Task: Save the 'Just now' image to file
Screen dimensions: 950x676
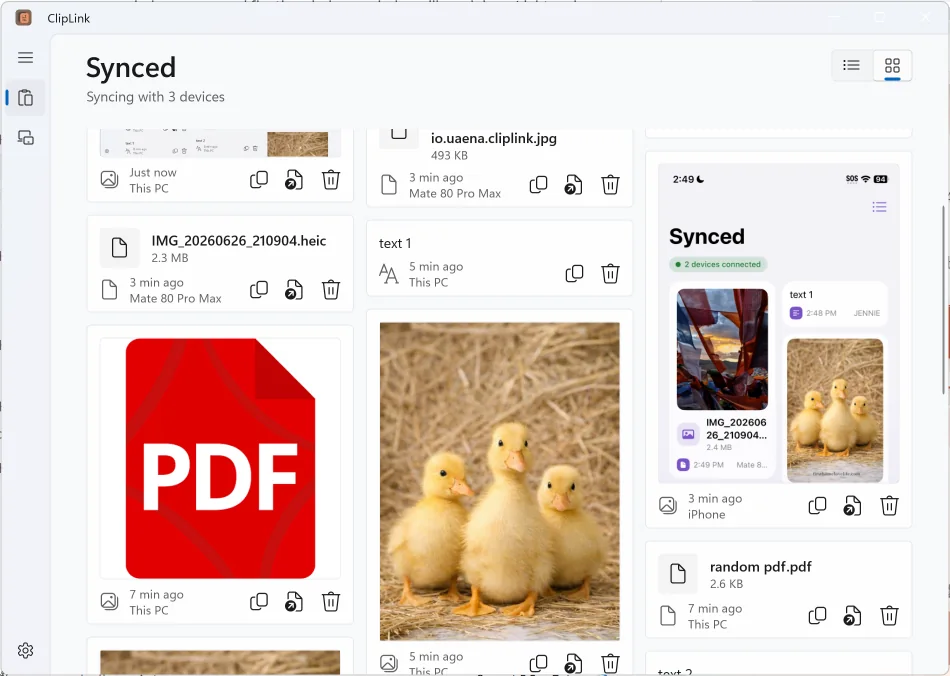Action: [294, 180]
